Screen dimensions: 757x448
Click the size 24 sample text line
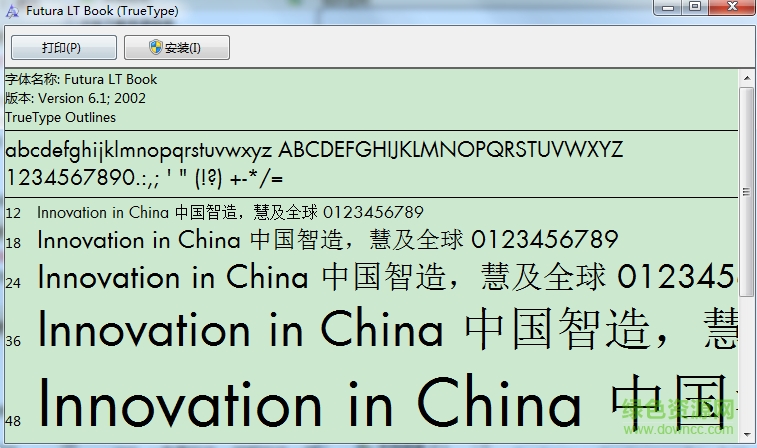pos(387,277)
